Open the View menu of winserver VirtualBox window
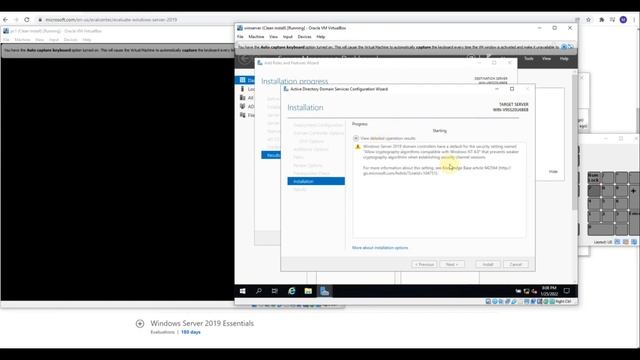640x360 pixels. coord(273,37)
